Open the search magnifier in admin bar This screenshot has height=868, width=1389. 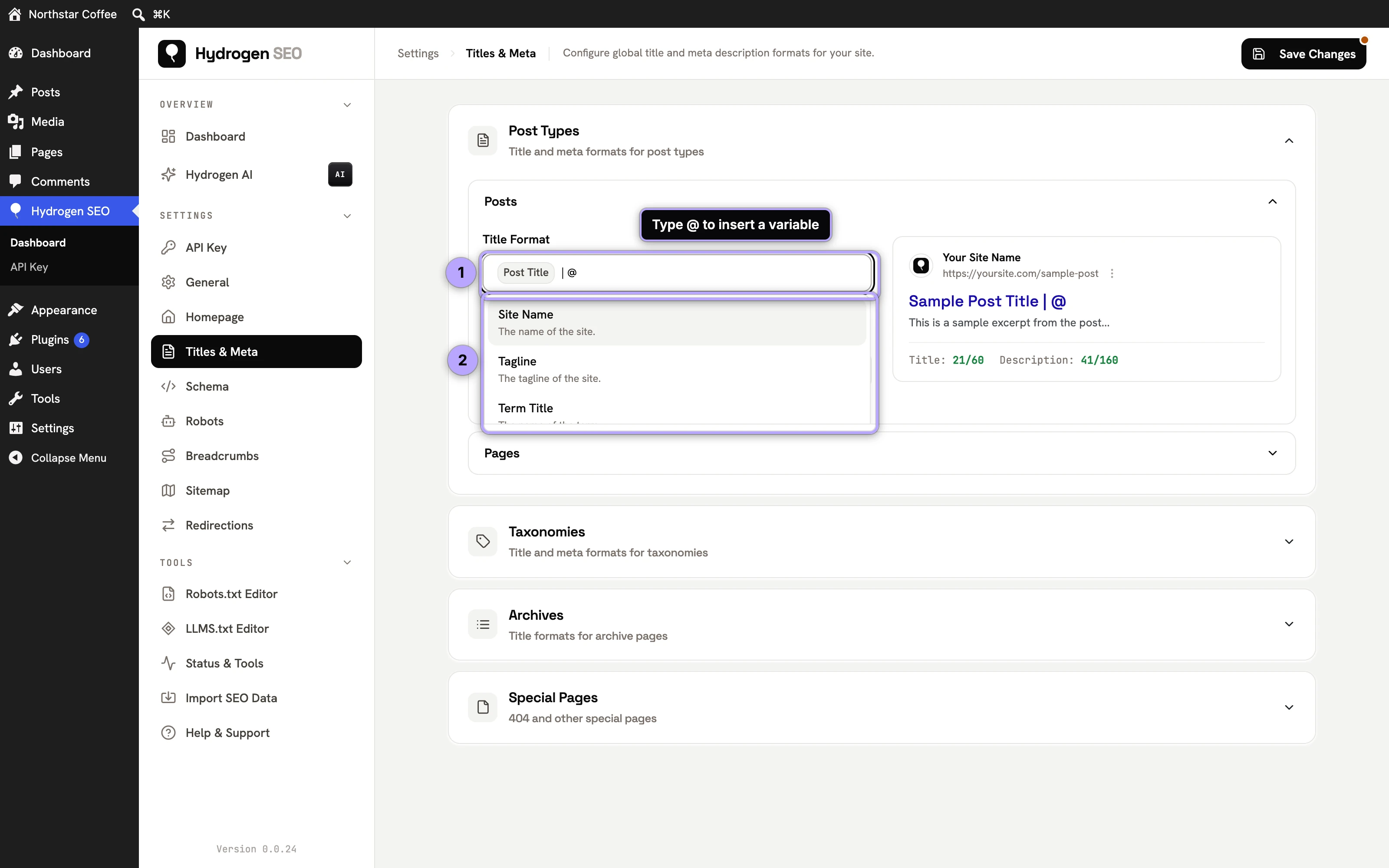click(x=138, y=14)
